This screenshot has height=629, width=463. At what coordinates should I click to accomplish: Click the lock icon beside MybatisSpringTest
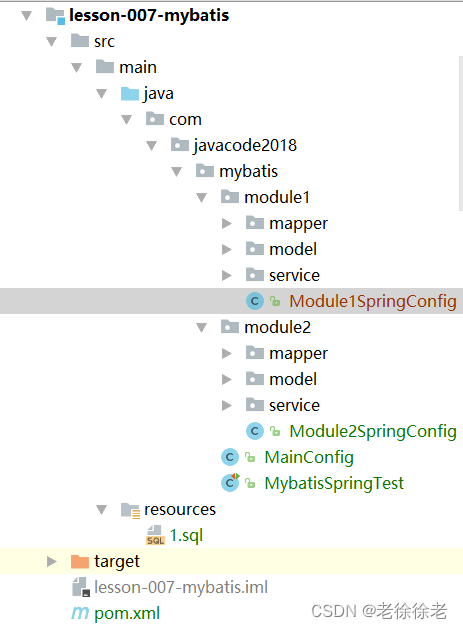250,483
